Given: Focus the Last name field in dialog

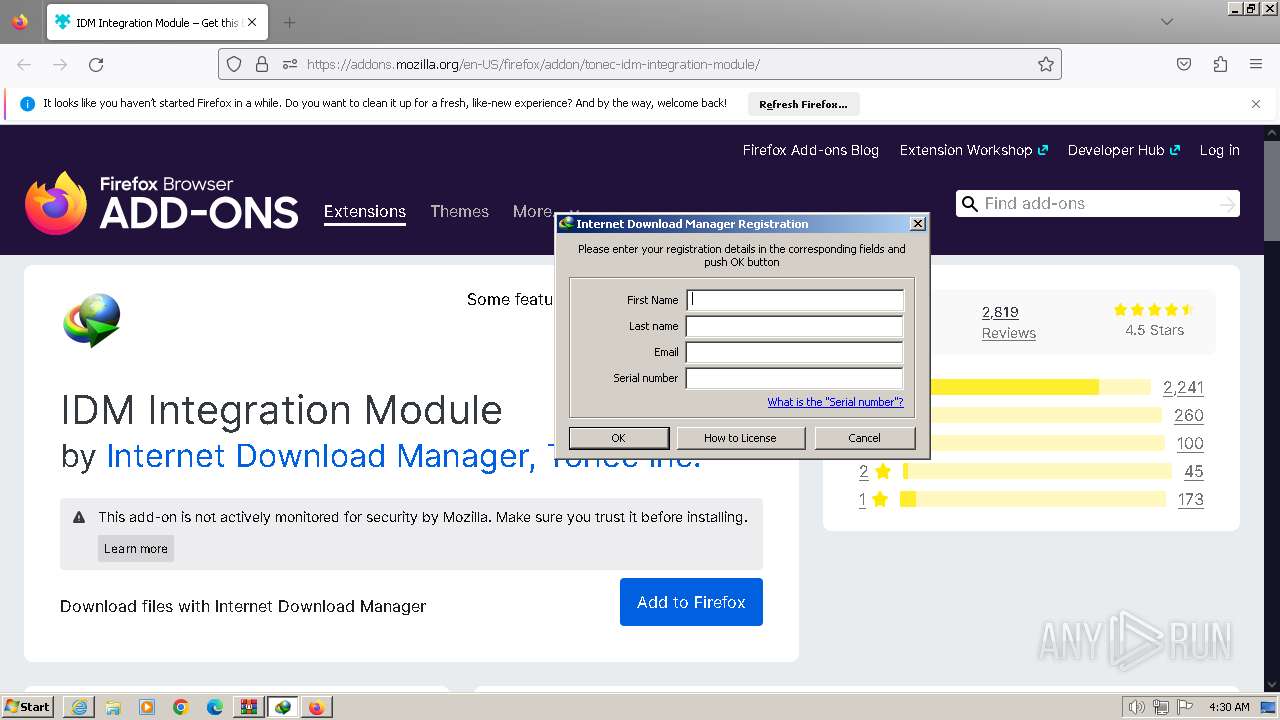Looking at the screenshot, I should [x=795, y=326].
